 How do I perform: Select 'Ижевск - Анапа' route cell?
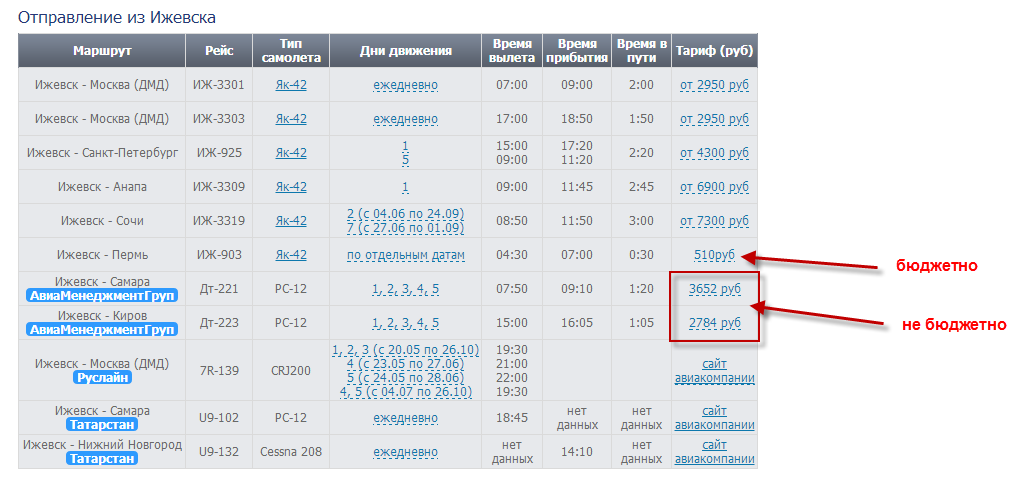[x=102, y=187]
